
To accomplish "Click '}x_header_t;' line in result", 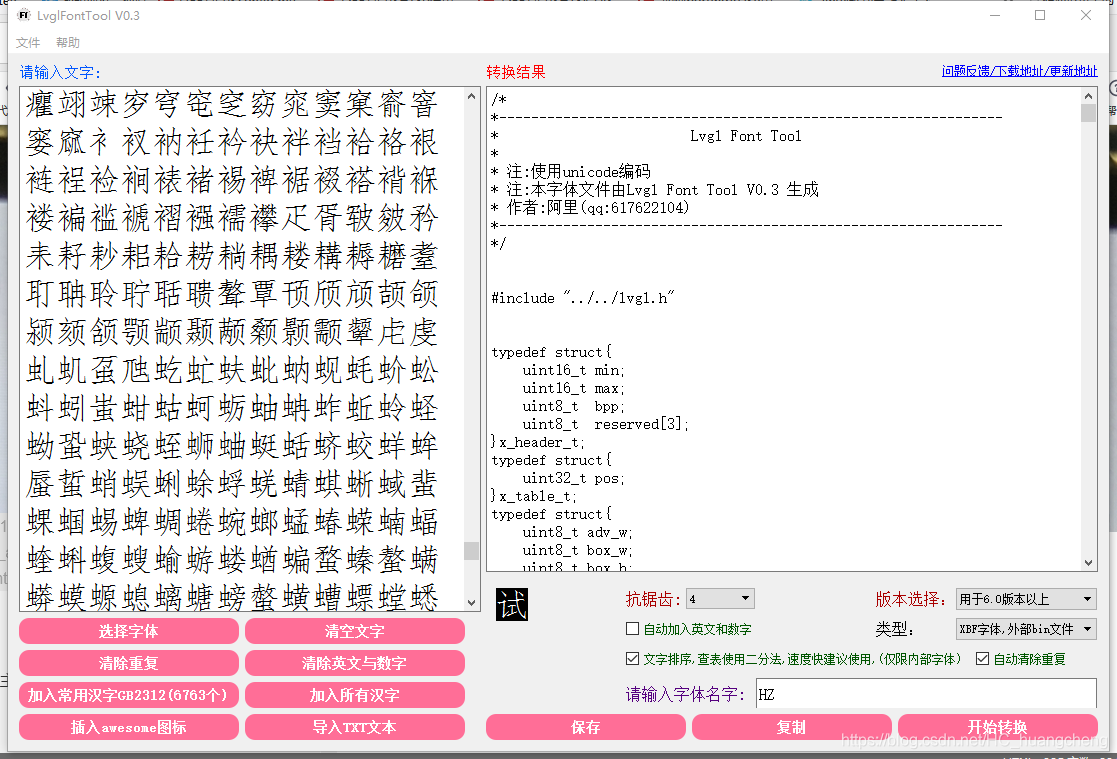I will pyautogui.click(x=538, y=442).
